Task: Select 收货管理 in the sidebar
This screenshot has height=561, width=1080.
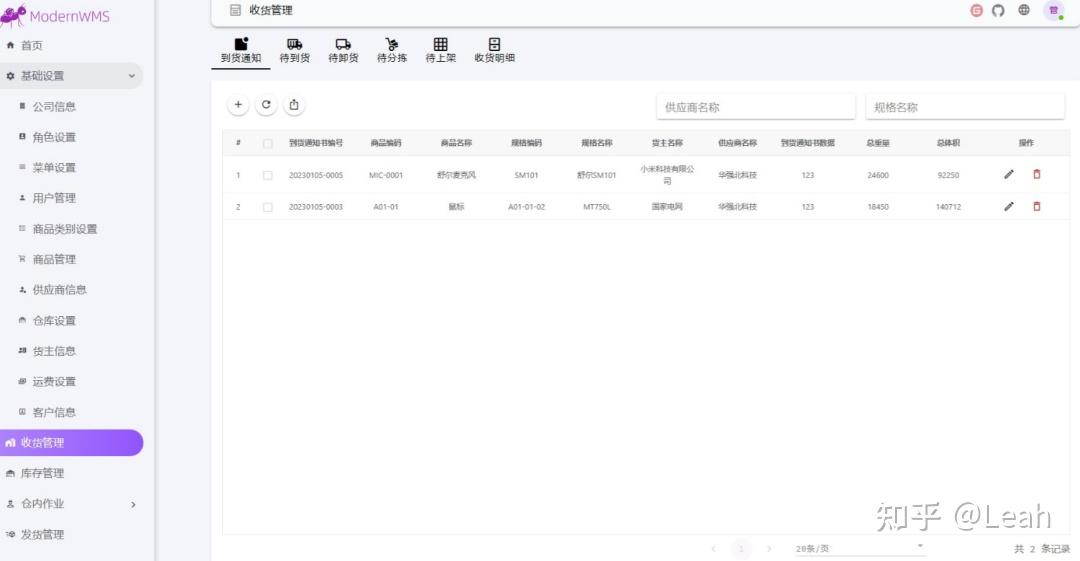Action: [72, 442]
